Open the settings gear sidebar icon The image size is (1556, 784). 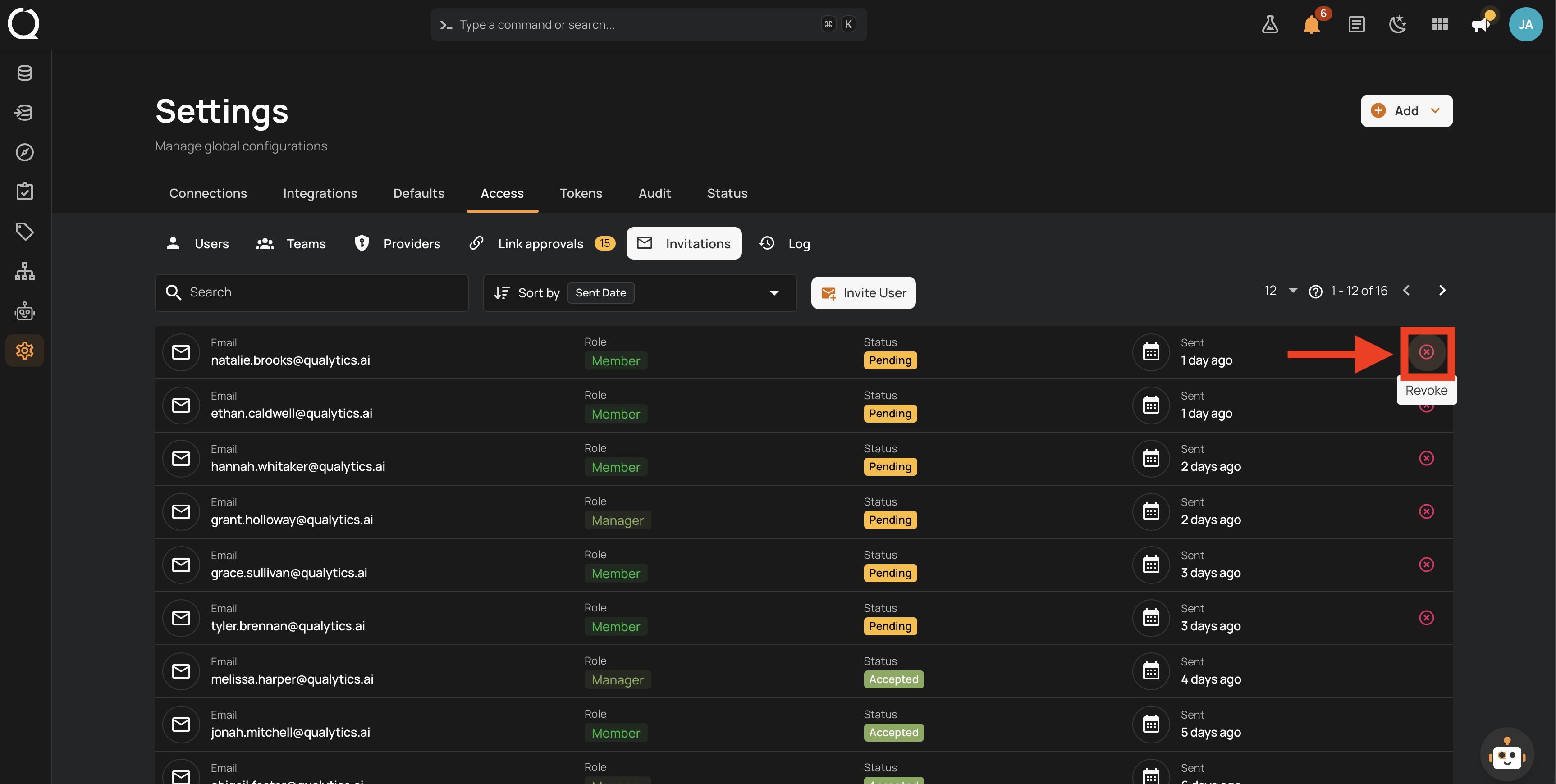[25, 351]
